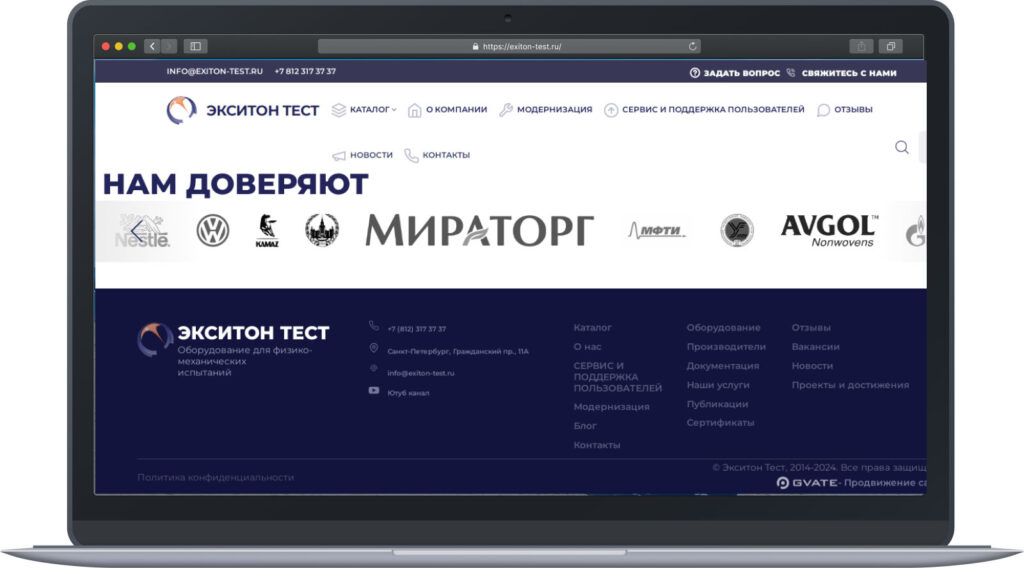Go forward with the browser forward arrow

coord(169,46)
